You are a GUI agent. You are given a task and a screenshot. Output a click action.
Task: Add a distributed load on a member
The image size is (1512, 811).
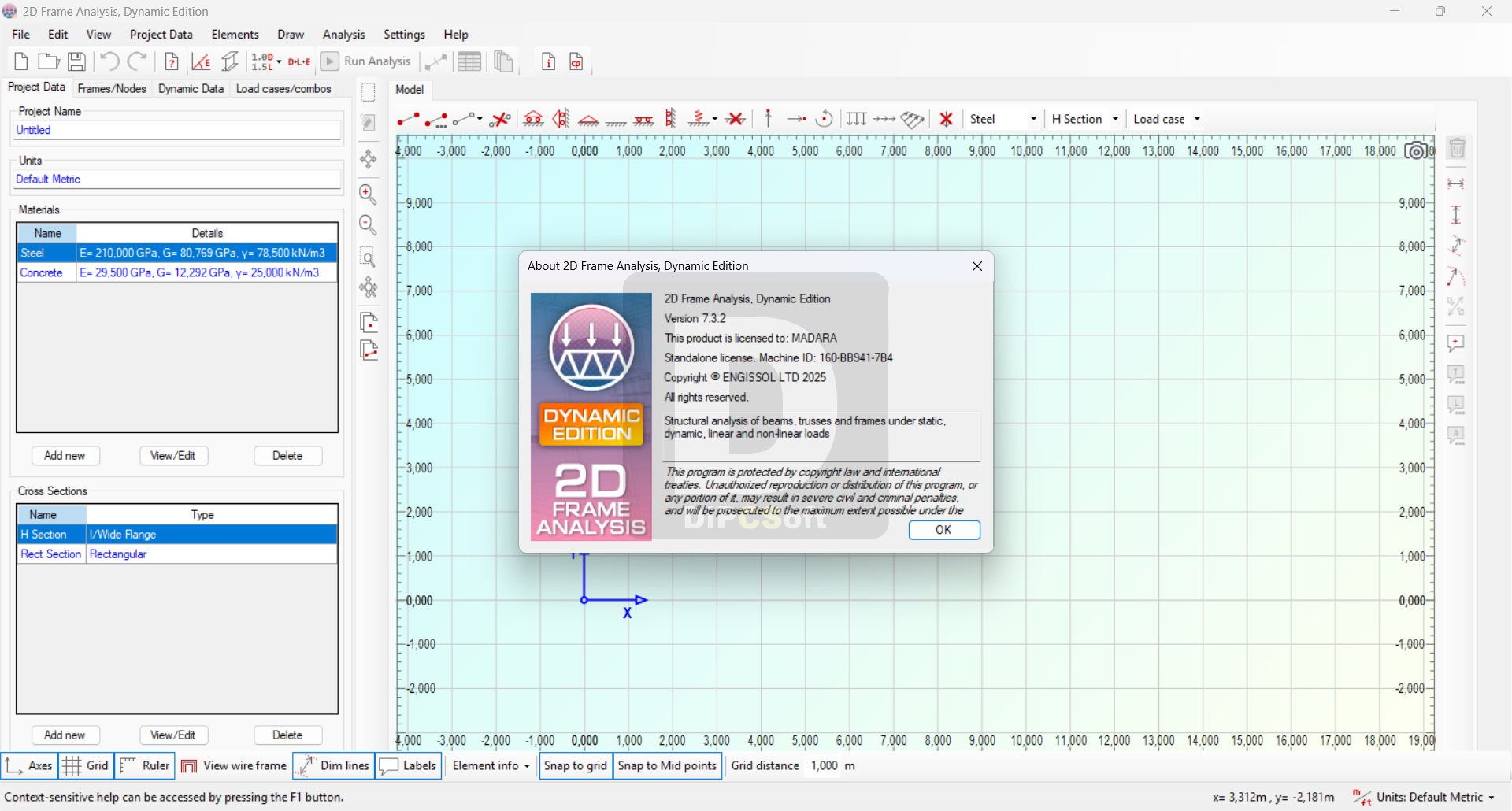click(857, 119)
